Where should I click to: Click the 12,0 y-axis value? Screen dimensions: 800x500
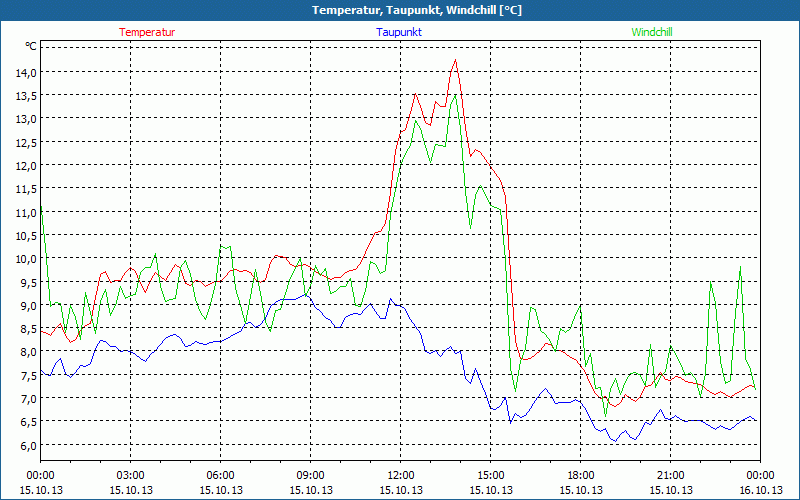[x=27, y=166]
